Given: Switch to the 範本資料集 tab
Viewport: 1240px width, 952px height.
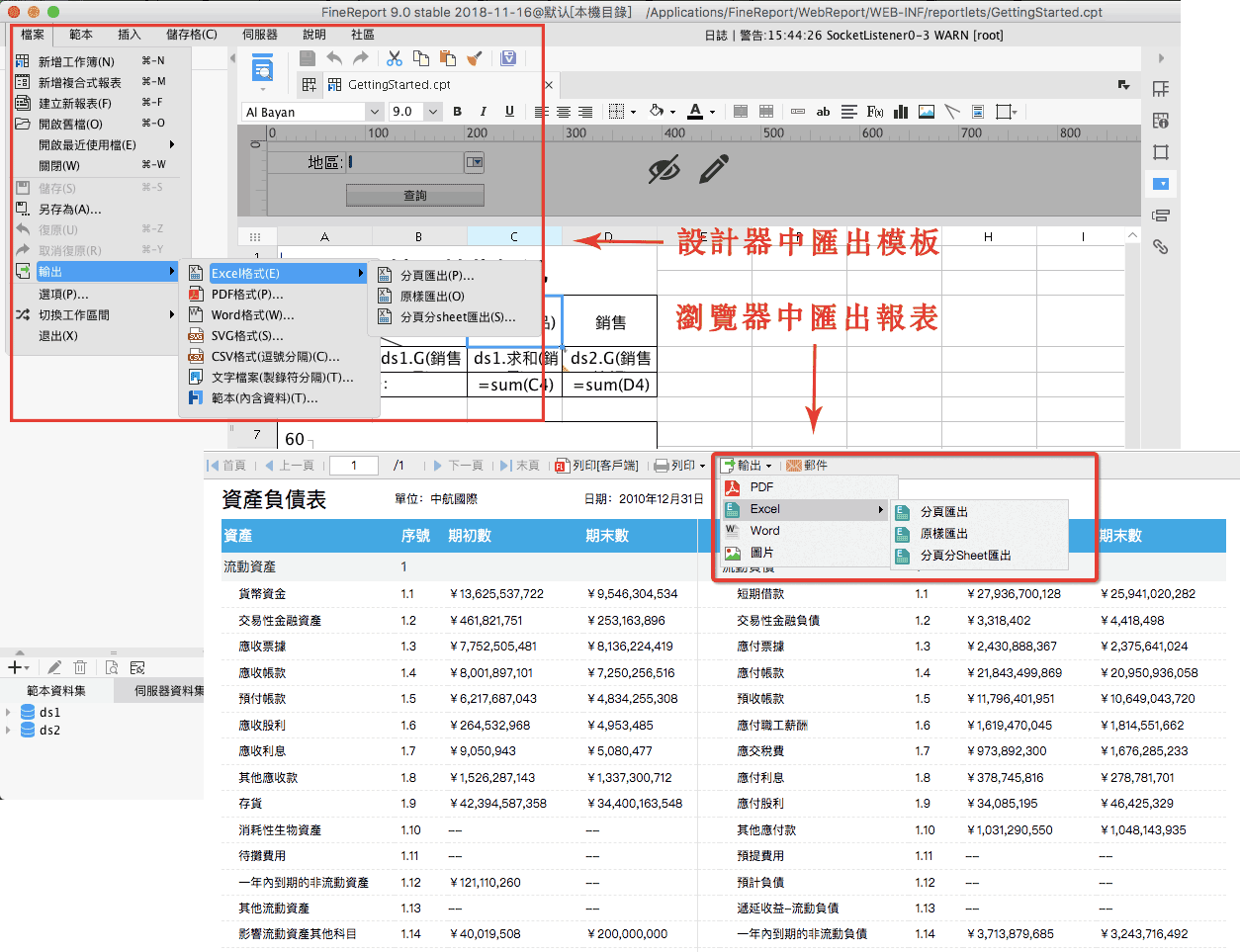Looking at the screenshot, I should click(56, 690).
